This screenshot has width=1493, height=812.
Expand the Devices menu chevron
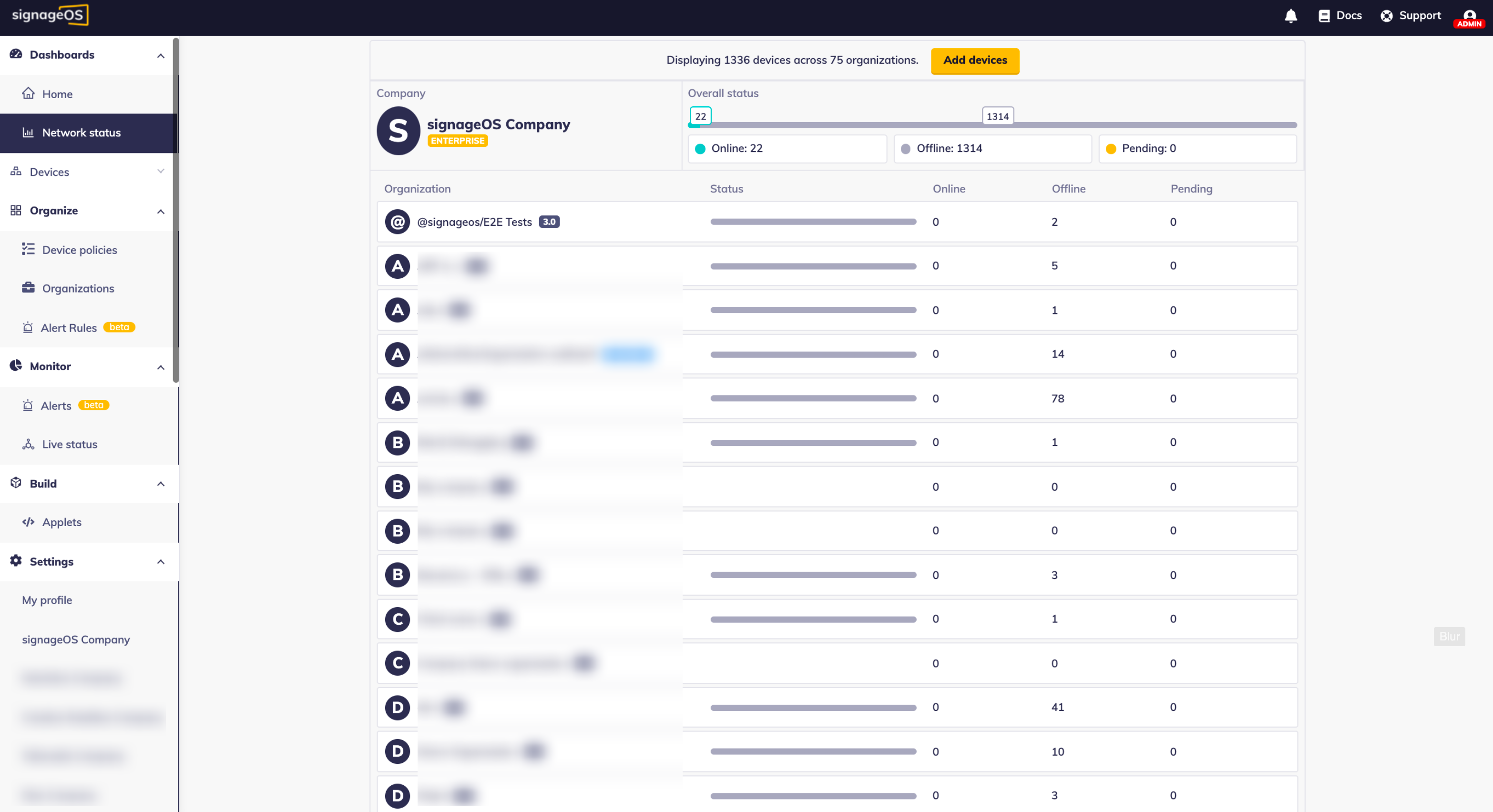point(161,171)
